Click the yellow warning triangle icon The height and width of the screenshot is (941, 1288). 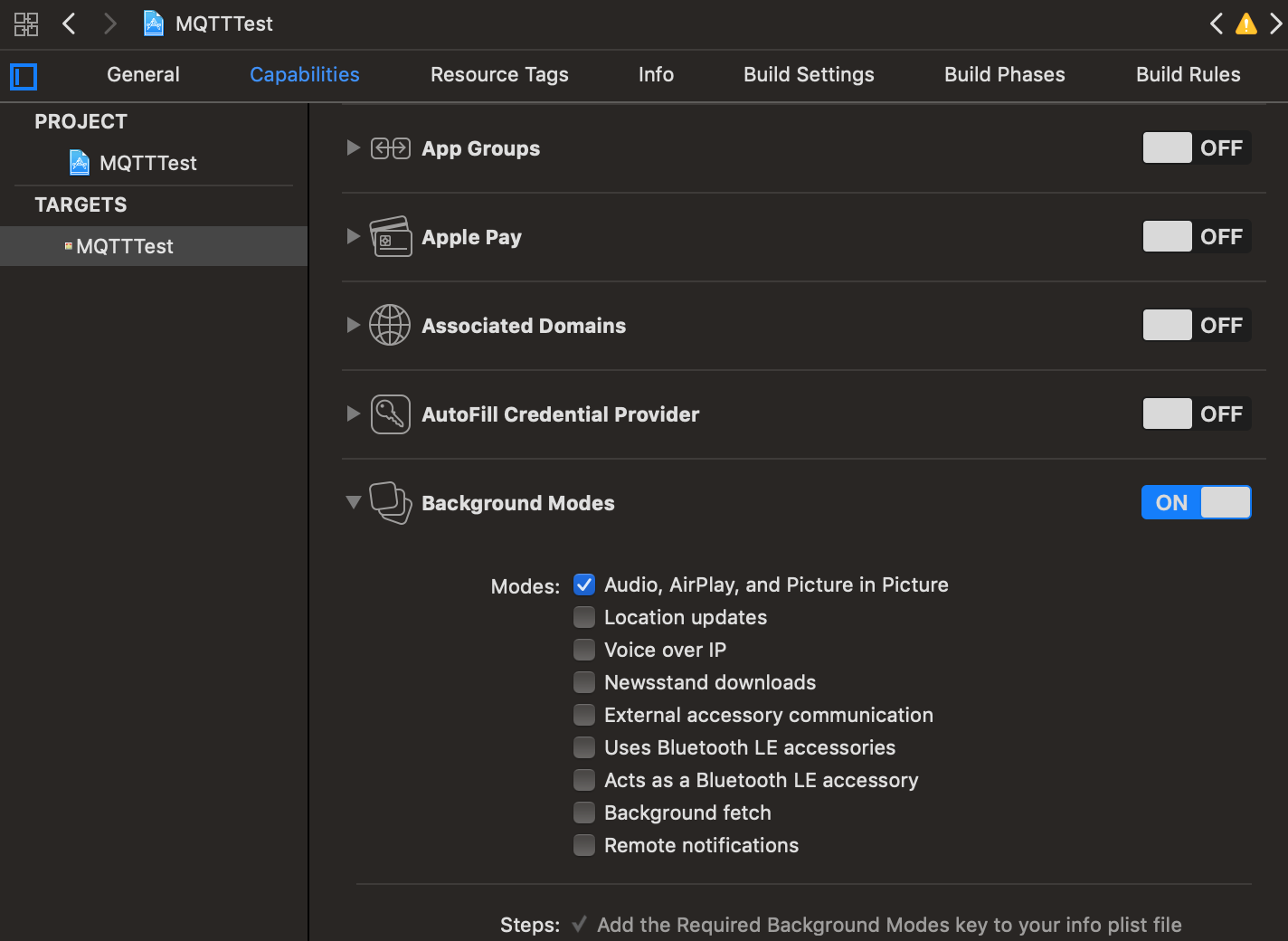tap(1246, 24)
